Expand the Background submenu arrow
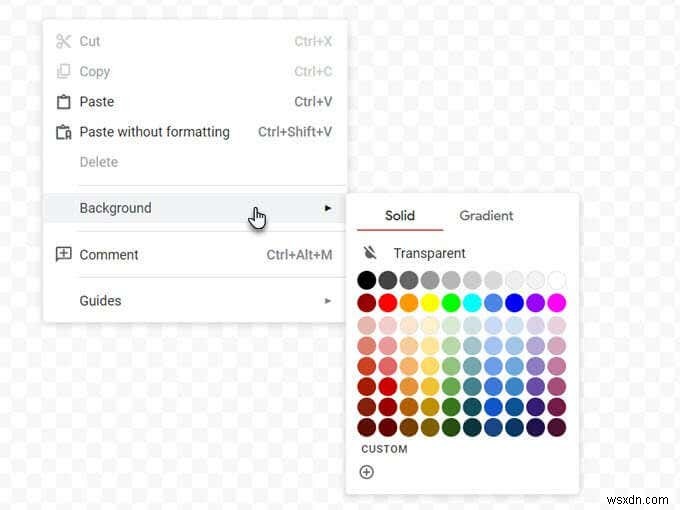Viewport: 680px width, 510px height. pos(328,208)
